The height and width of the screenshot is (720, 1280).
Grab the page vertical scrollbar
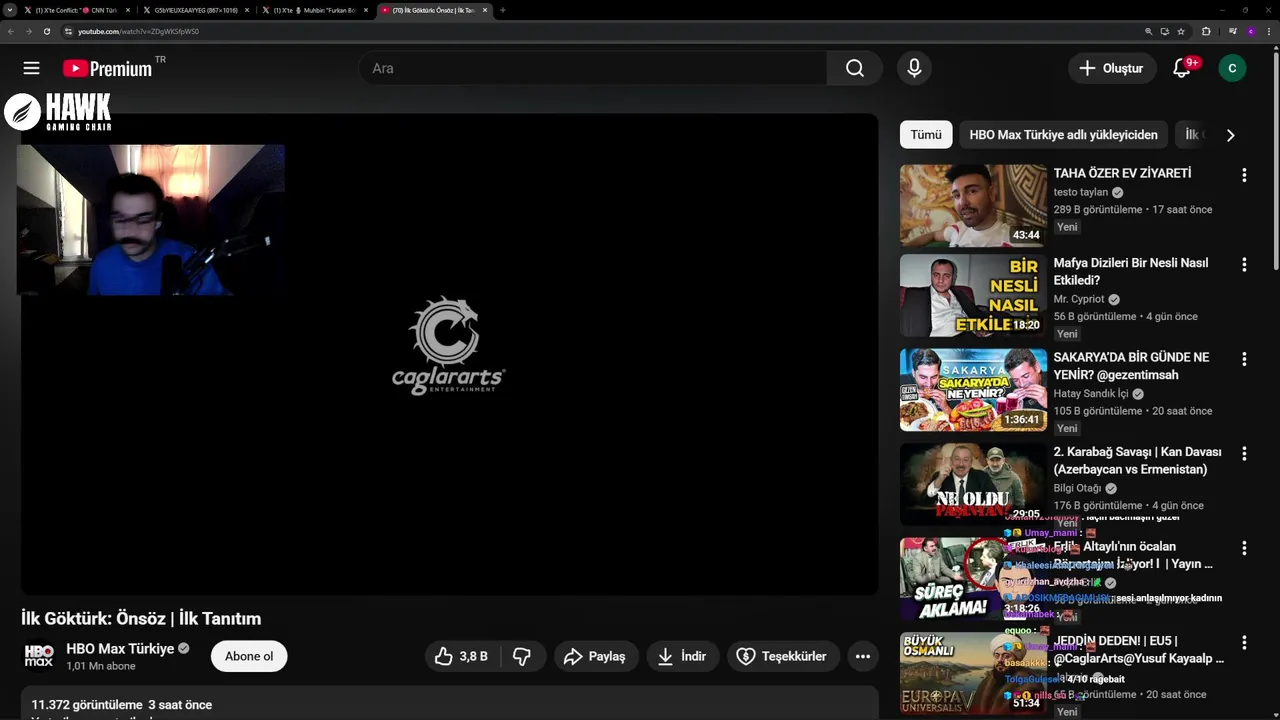pos(1275,160)
